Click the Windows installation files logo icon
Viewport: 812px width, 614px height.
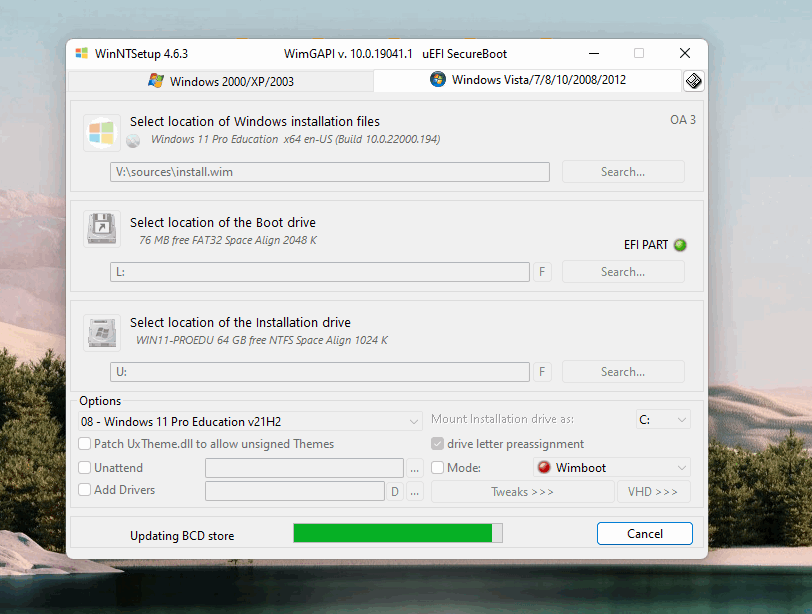(x=102, y=133)
